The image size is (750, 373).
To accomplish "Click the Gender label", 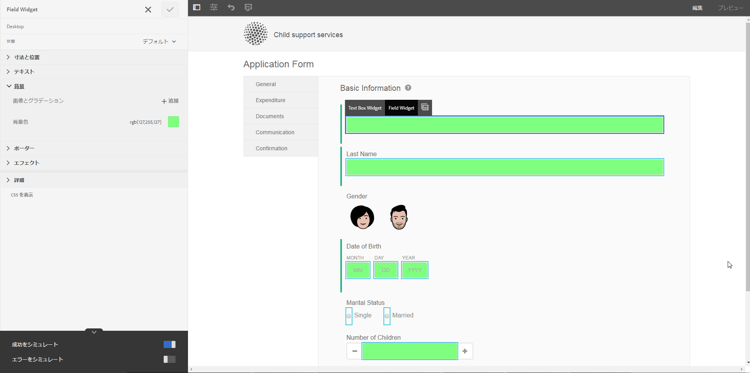I will pyautogui.click(x=357, y=196).
